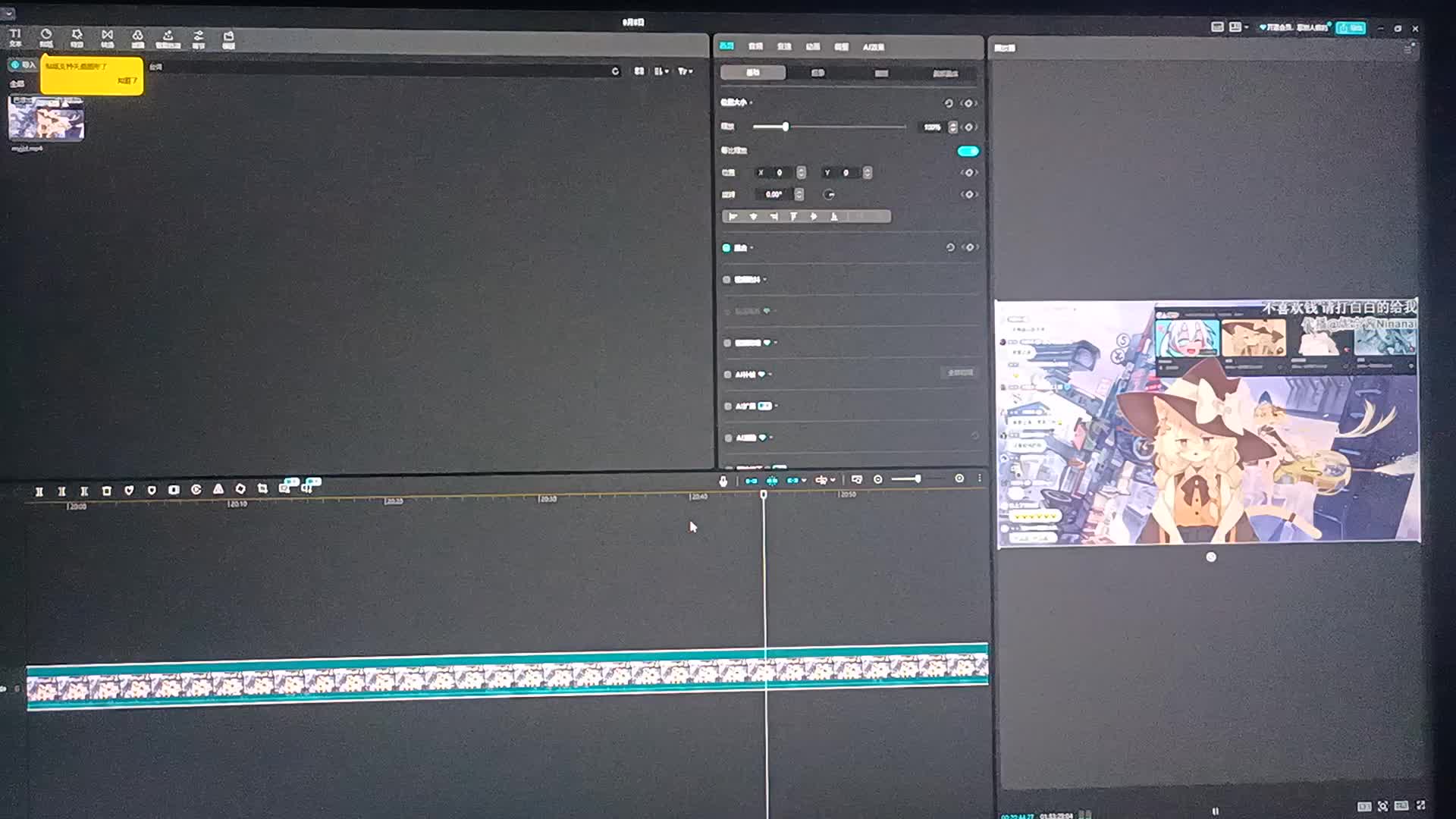This screenshot has width=1456, height=819.
Task: Click the fullscreen icon under preview player
Action: tap(1420, 805)
